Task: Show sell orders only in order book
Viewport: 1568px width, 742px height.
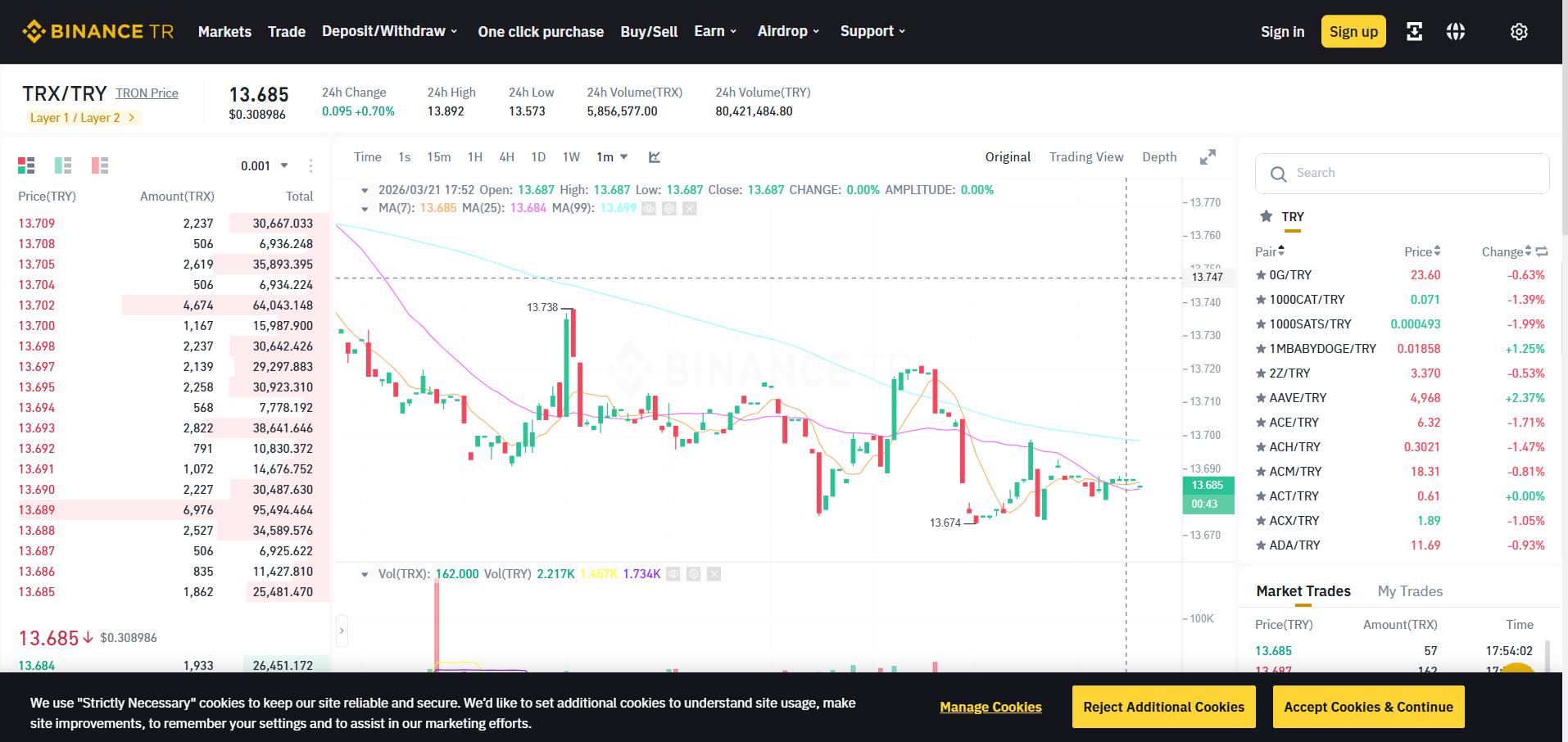Action: (100, 165)
